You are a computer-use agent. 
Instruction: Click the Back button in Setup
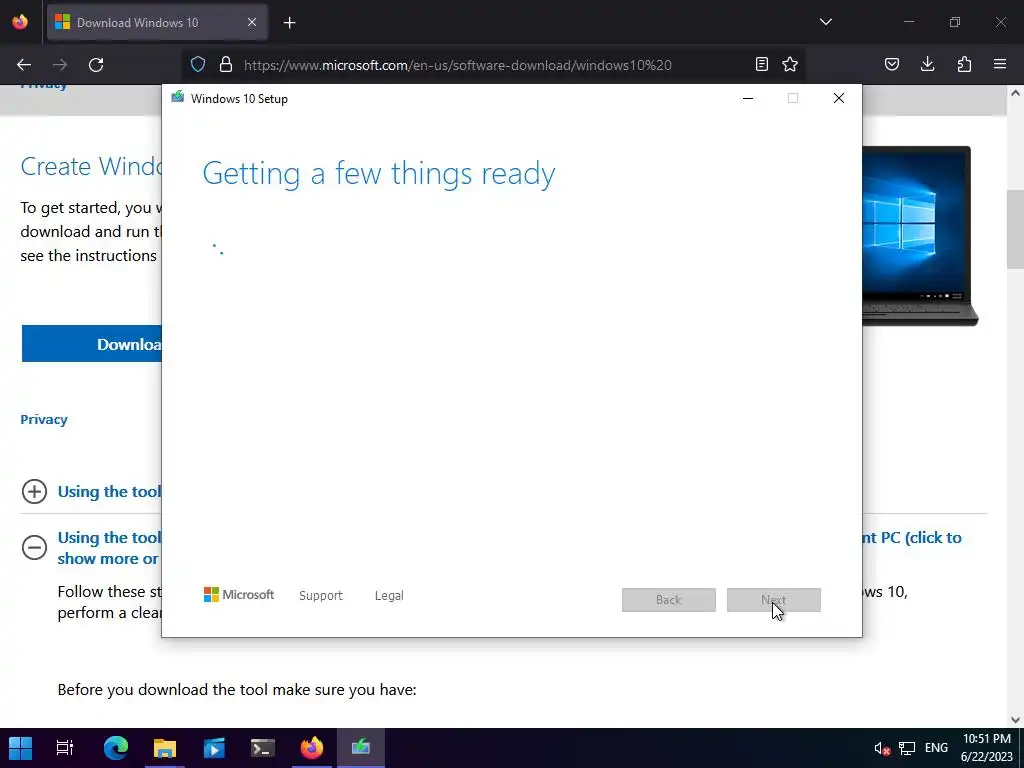pos(669,600)
